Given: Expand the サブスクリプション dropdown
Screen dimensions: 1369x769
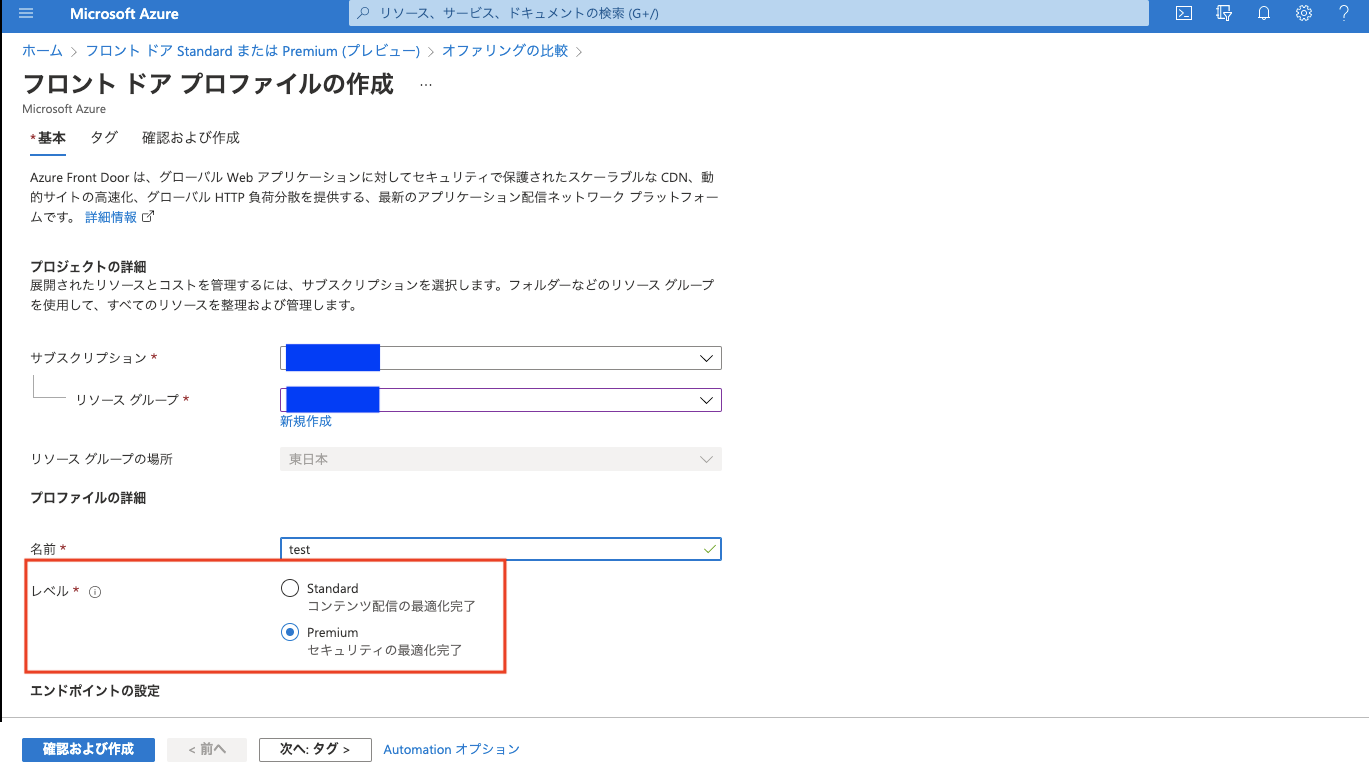Looking at the screenshot, I should tap(501, 358).
